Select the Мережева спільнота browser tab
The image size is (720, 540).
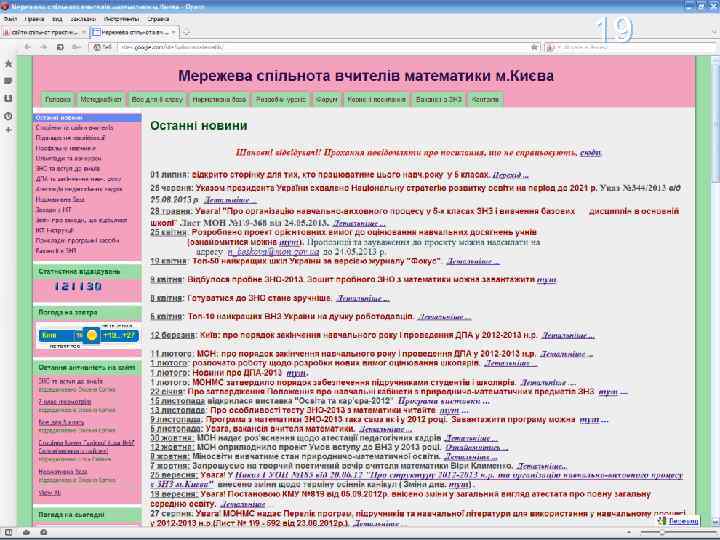pyautogui.click(x=134, y=32)
